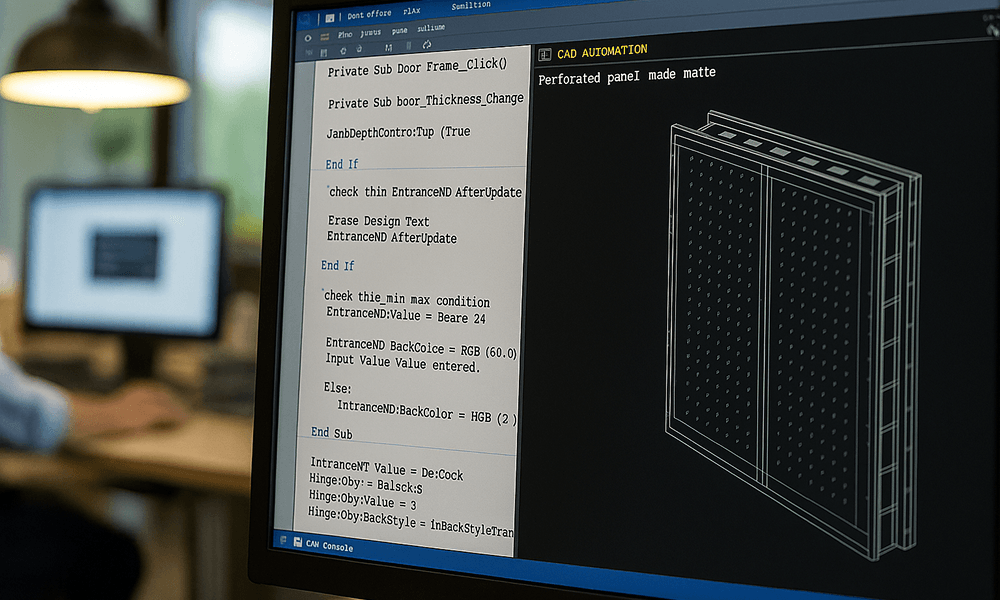Viewport: 1000px width, 600px height.
Task: Switch to the pune tab
Action: [400, 32]
